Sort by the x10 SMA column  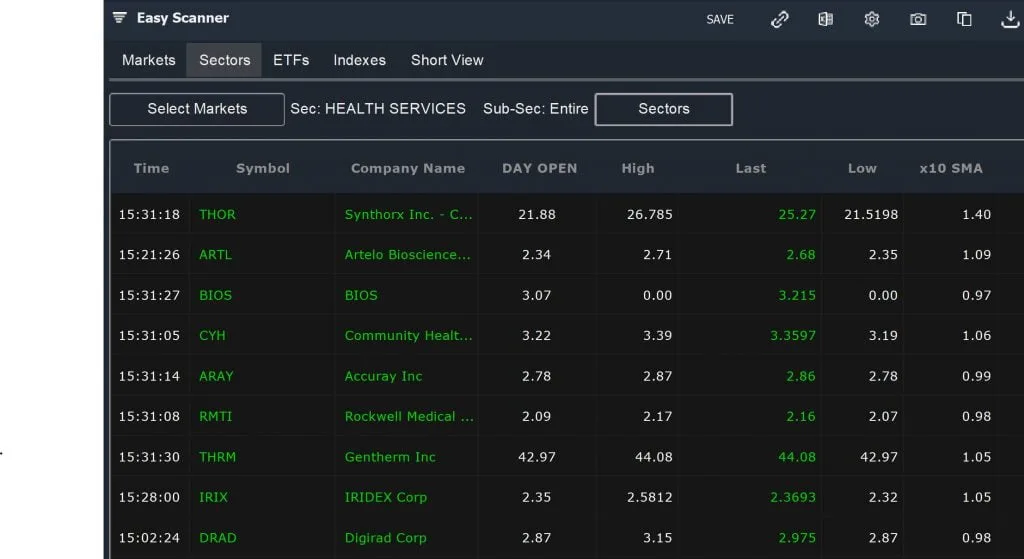click(951, 168)
